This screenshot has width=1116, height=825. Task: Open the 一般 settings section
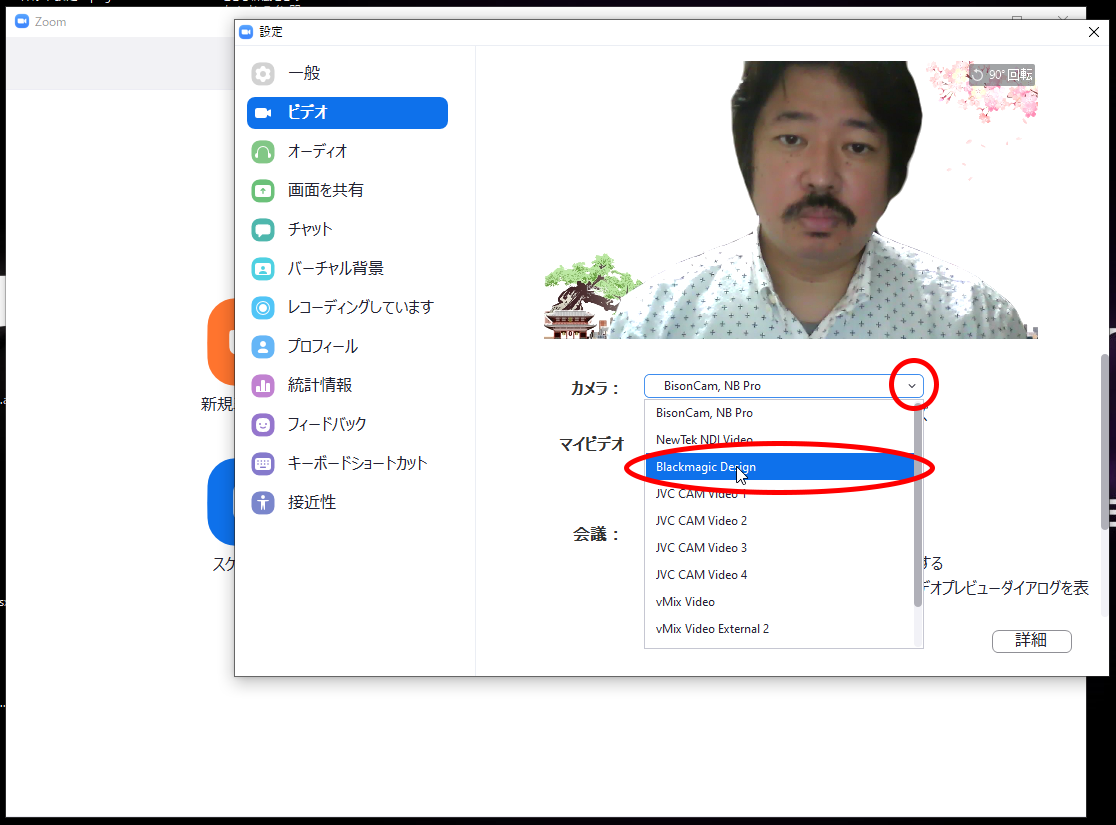[x=347, y=73]
